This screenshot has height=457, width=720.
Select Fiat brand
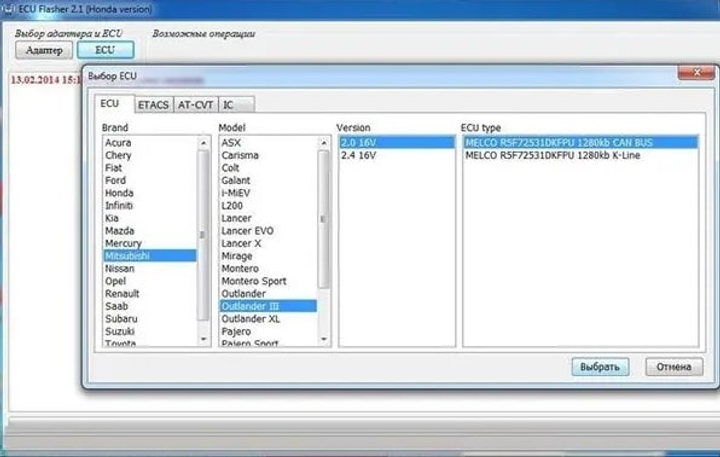pos(150,168)
